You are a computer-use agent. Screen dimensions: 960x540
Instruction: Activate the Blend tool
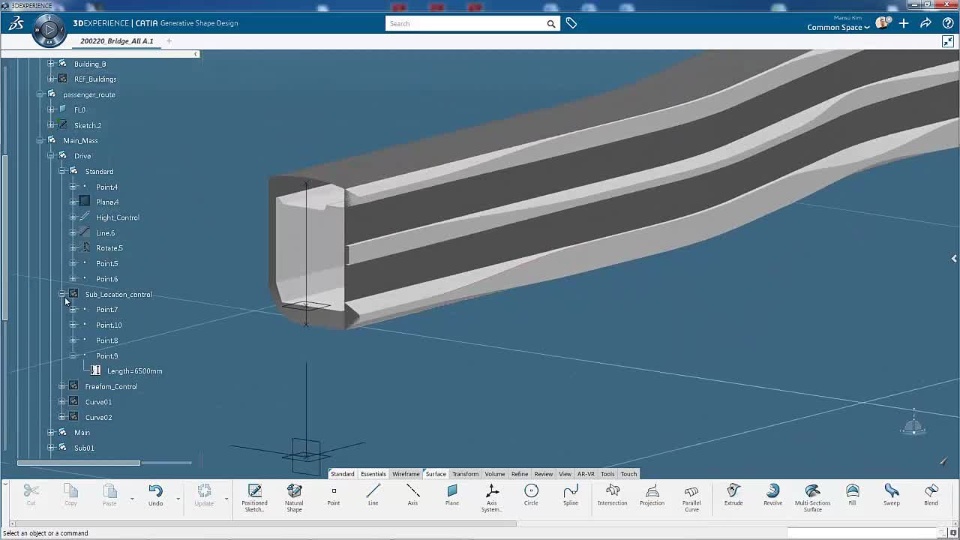[x=931, y=495]
